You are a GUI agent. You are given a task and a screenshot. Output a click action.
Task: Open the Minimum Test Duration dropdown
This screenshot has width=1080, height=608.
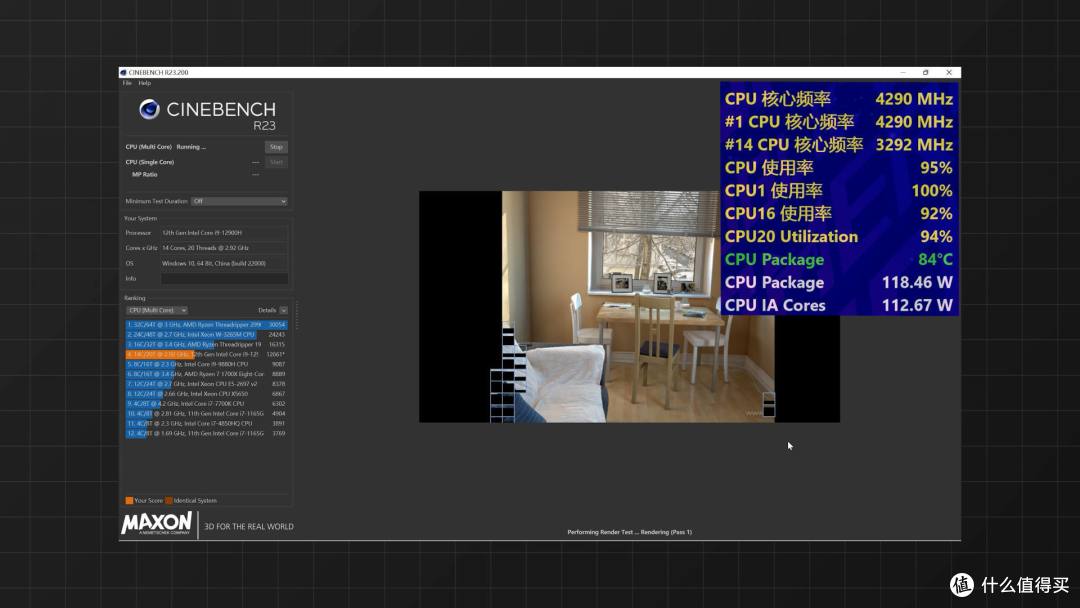click(x=239, y=201)
